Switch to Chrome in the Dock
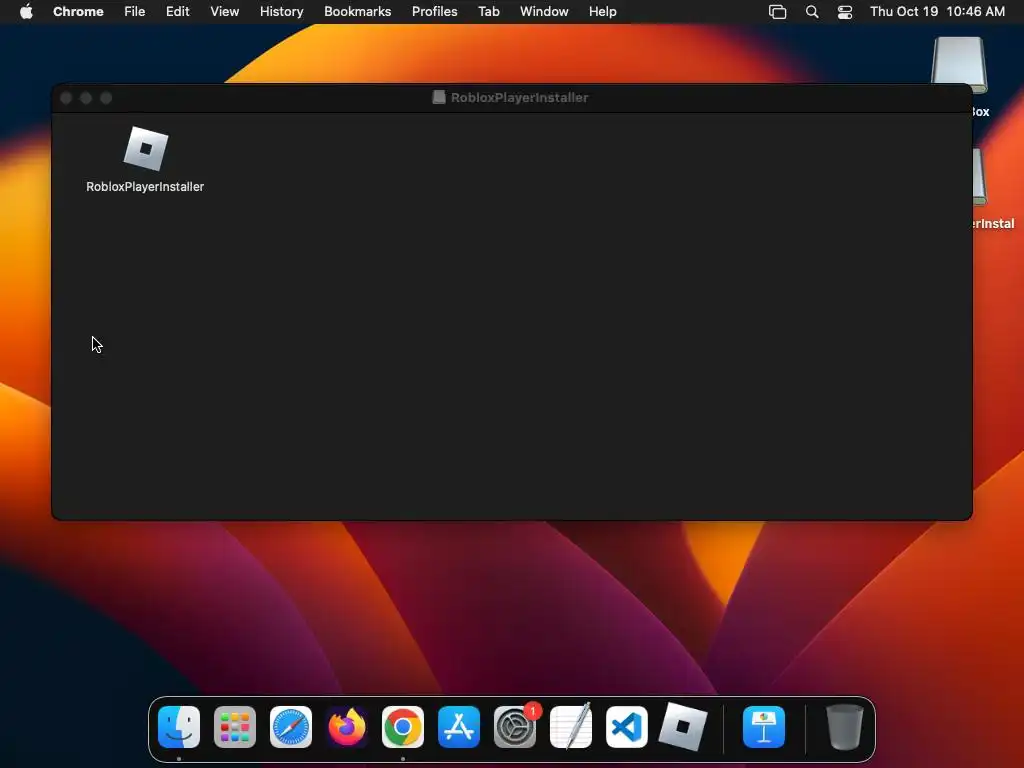 click(x=403, y=727)
